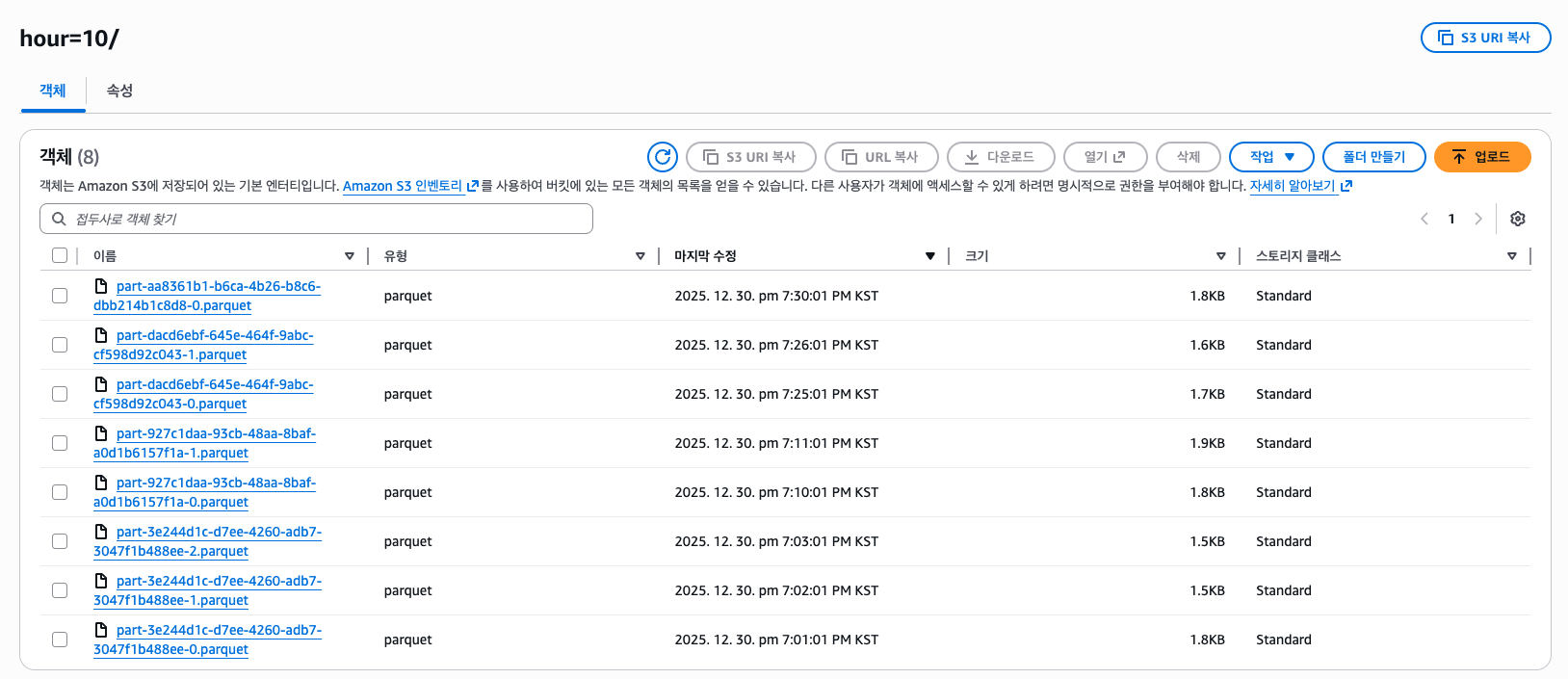Click the magnifier icon in search box
This screenshot has height=679, width=1568.
(x=59, y=220)
